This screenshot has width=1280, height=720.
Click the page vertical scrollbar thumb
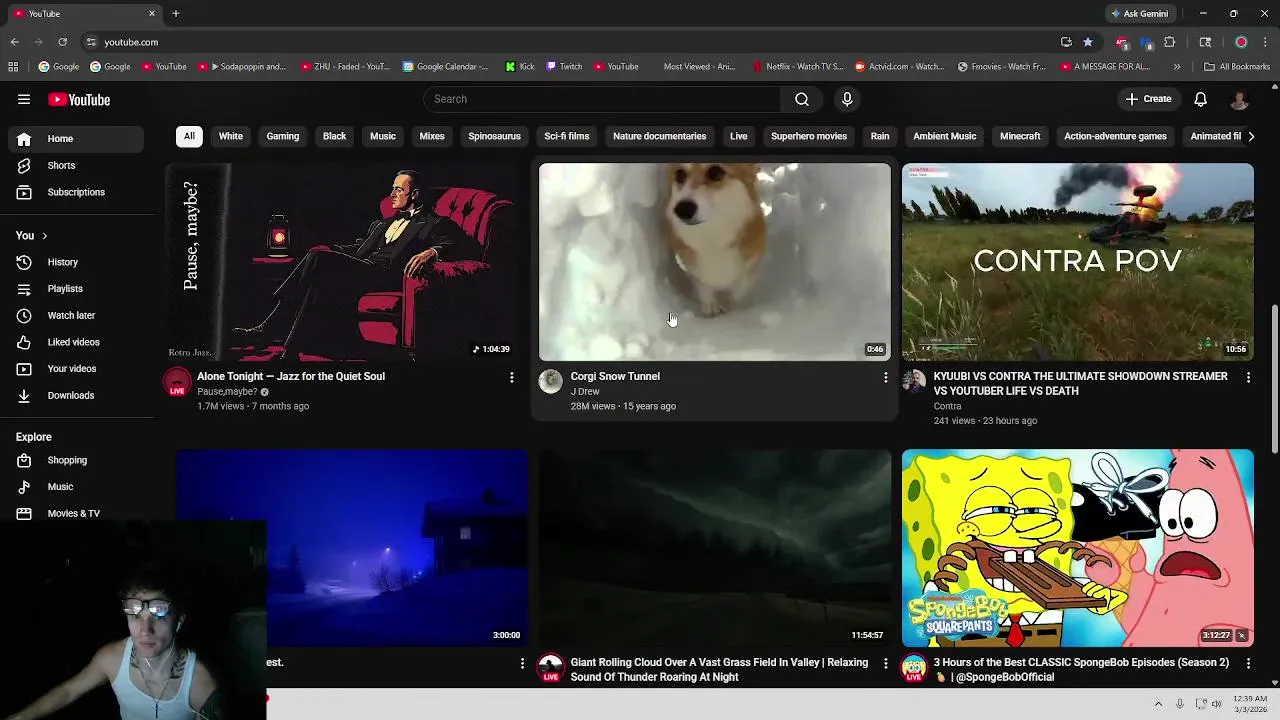click(x=1274, y=380)
